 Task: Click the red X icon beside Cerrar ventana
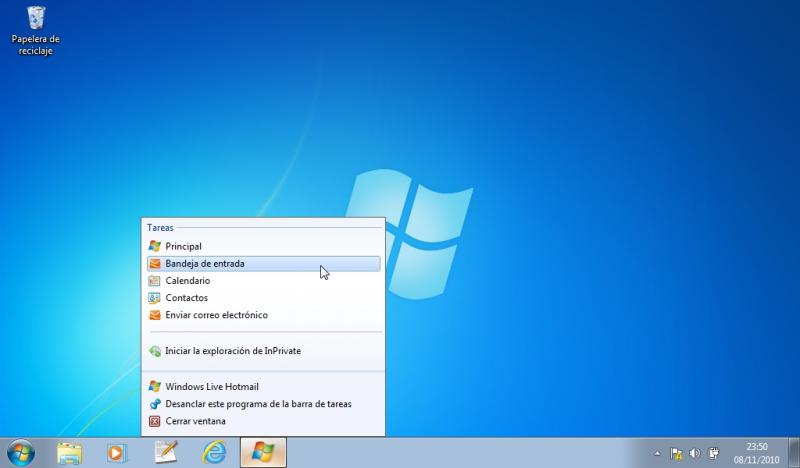coord(155,422)
